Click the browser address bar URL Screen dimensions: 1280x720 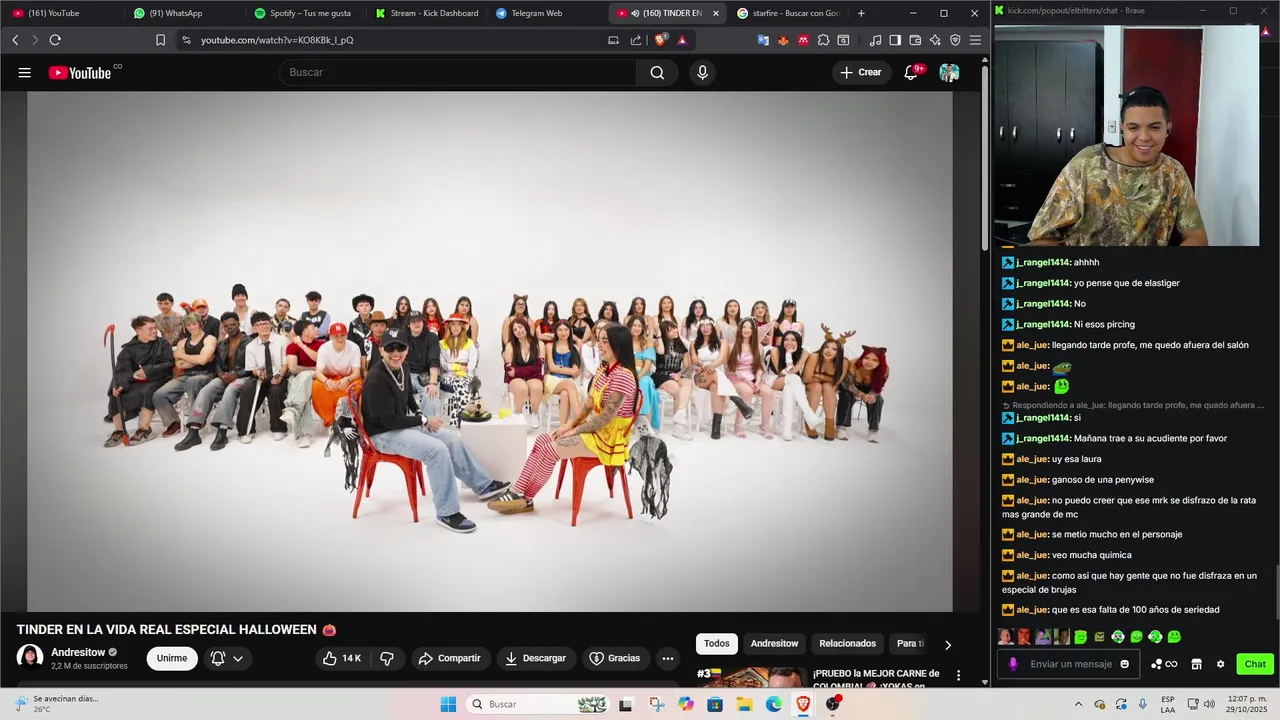(277, 40)
